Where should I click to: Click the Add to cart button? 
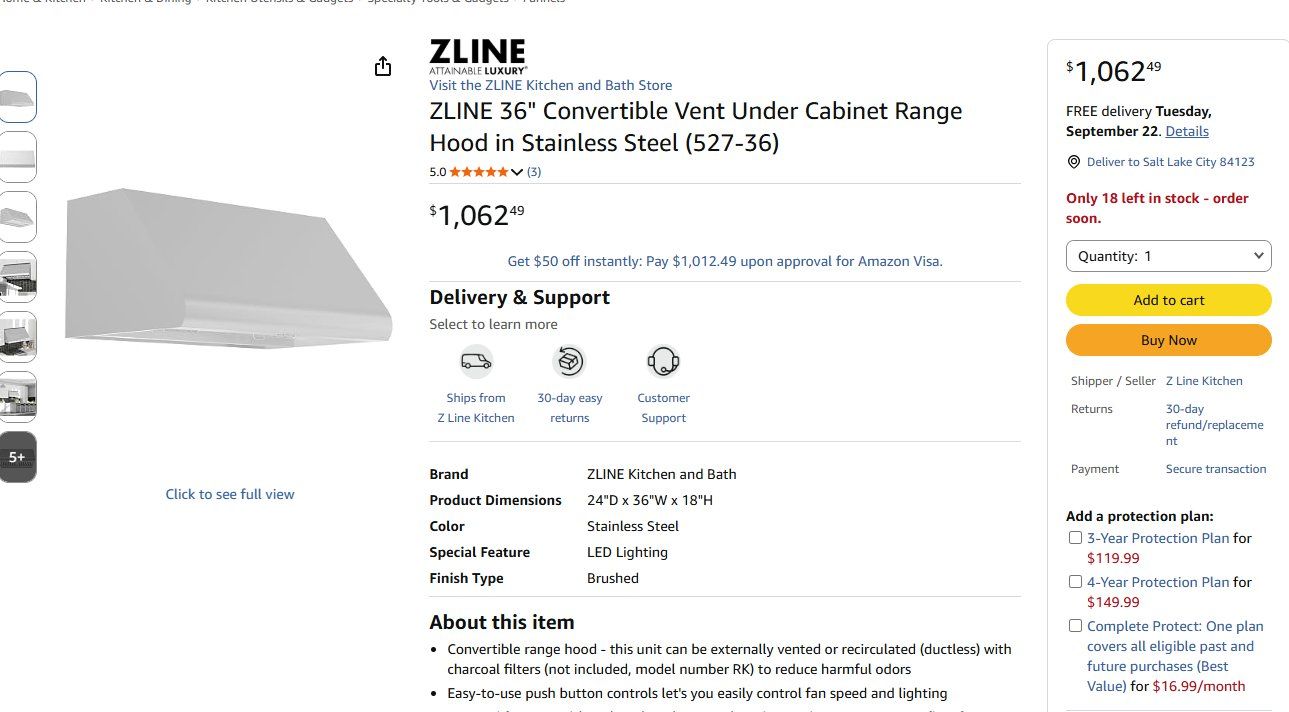coord(1169,300)
